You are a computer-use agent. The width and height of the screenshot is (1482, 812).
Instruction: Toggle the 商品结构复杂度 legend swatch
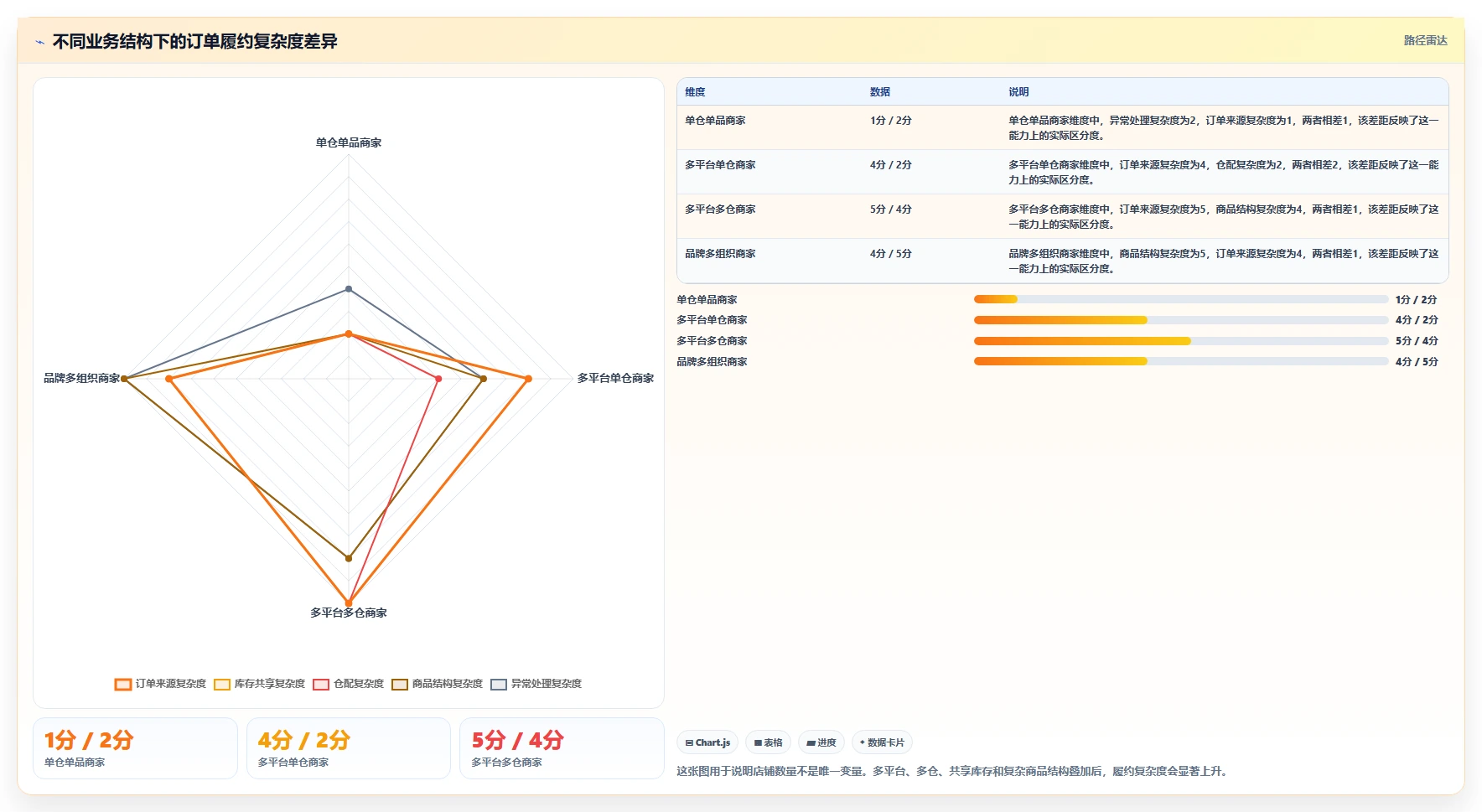tap(400, 684)
